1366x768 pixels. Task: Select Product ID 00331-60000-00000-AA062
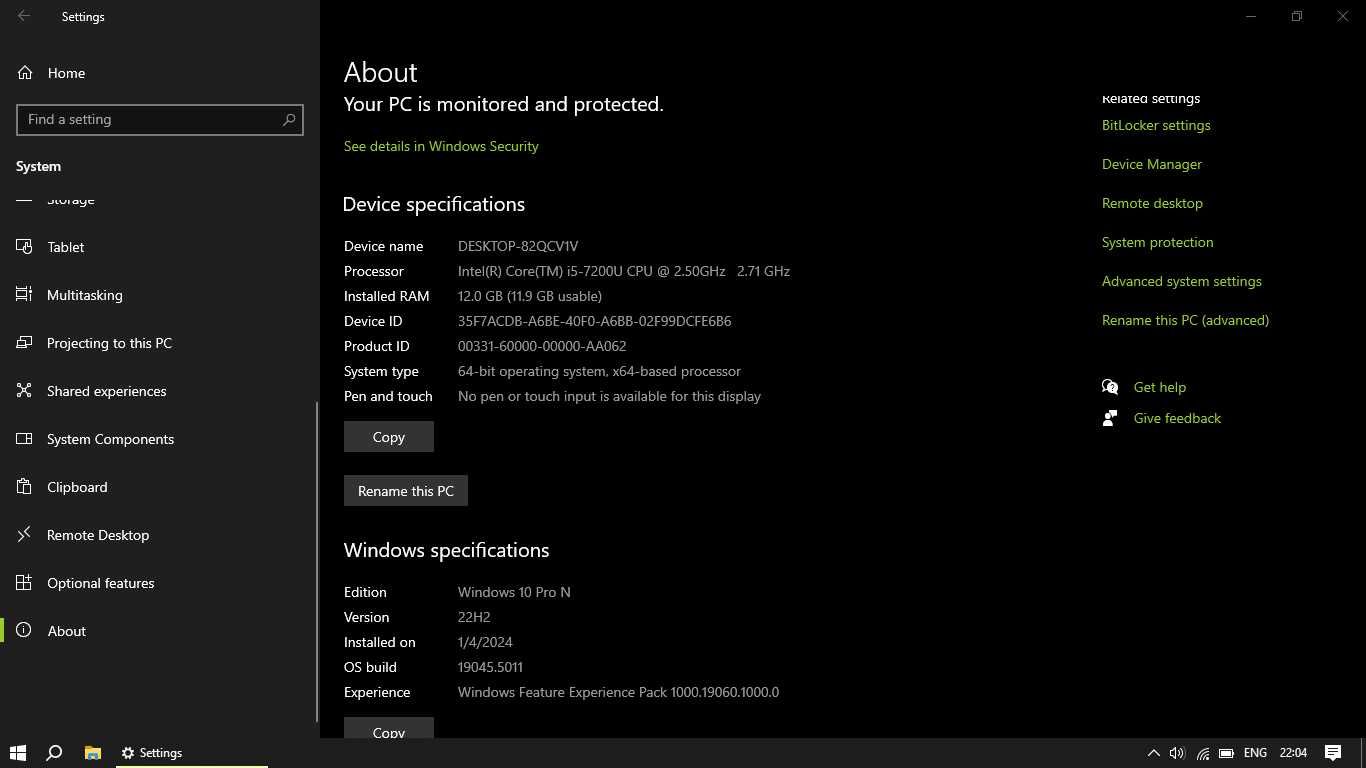542,346
